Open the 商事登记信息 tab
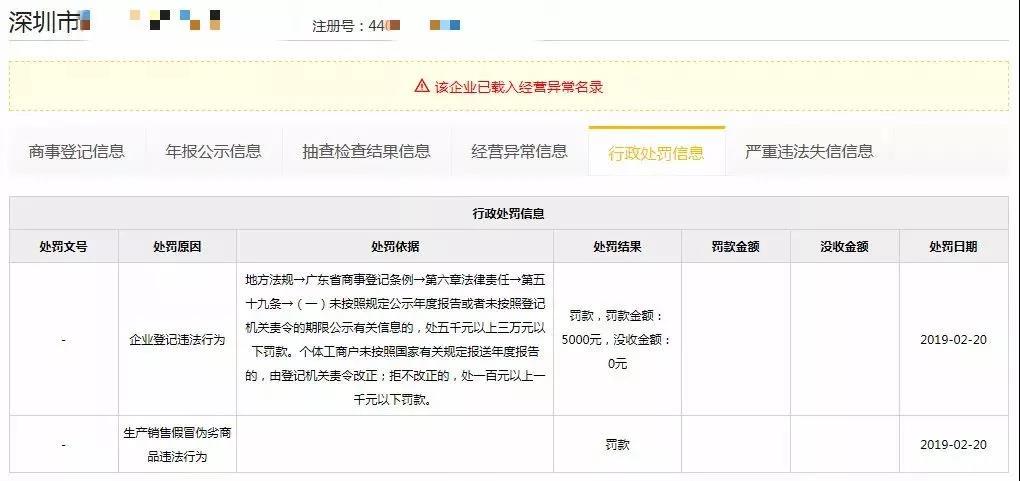The width and height of the screenshot is (1020, 481). coord(77,152)
